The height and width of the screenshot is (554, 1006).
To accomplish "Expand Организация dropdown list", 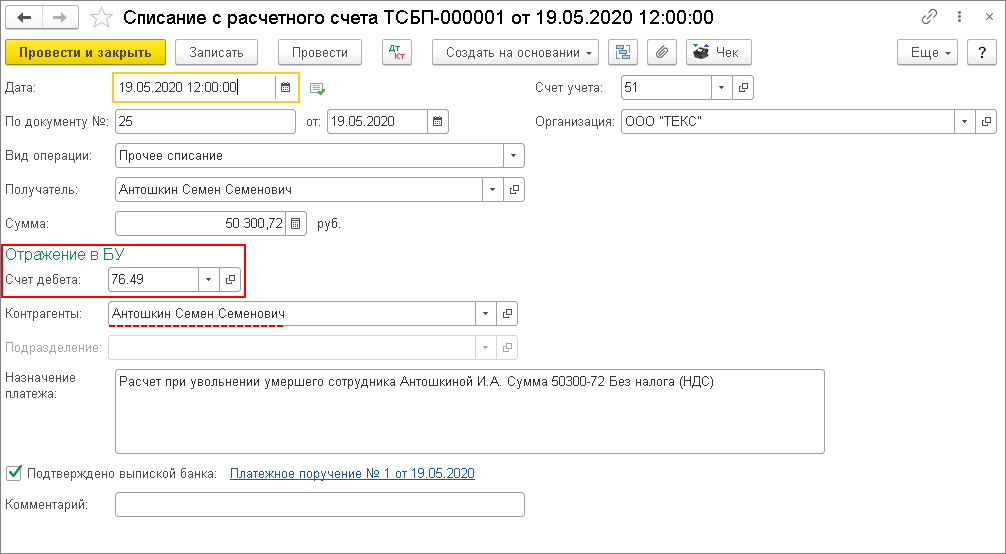I will pos(965,121).
